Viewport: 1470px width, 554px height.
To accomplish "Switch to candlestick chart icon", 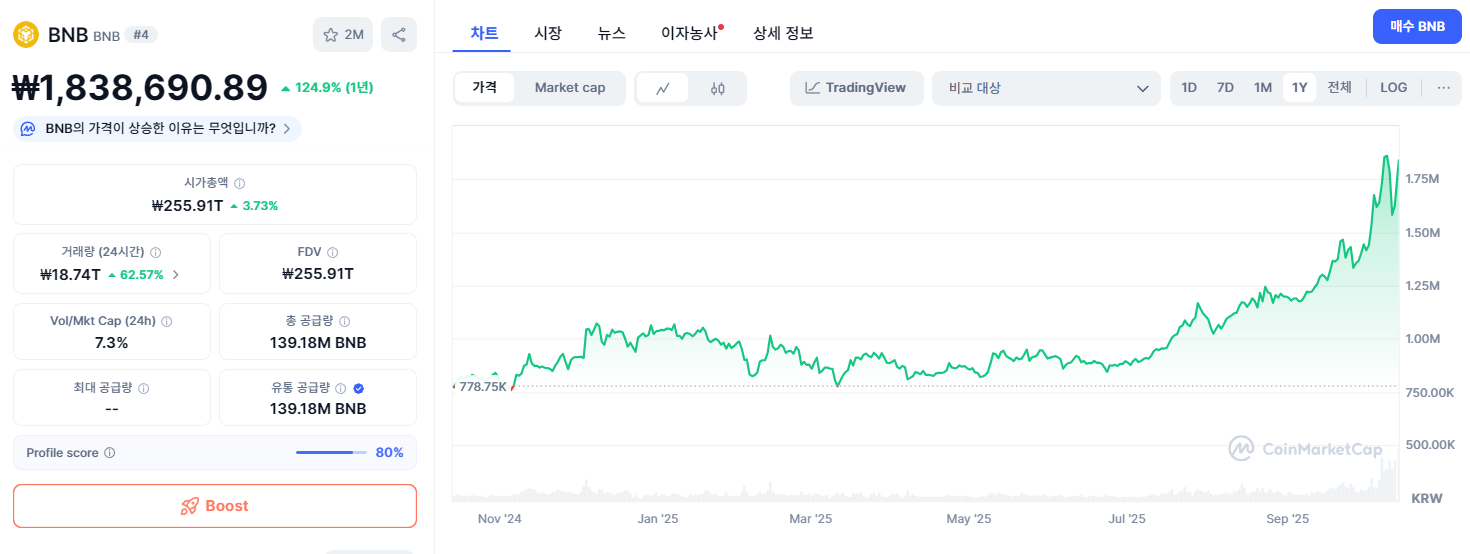I will click(x=717, y=88).
